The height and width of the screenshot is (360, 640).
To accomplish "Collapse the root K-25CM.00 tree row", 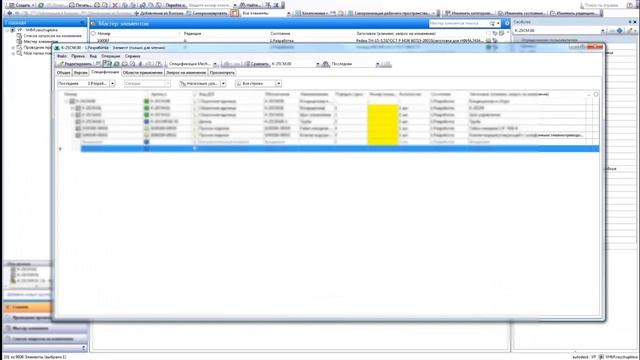I will tap(66, 101).
